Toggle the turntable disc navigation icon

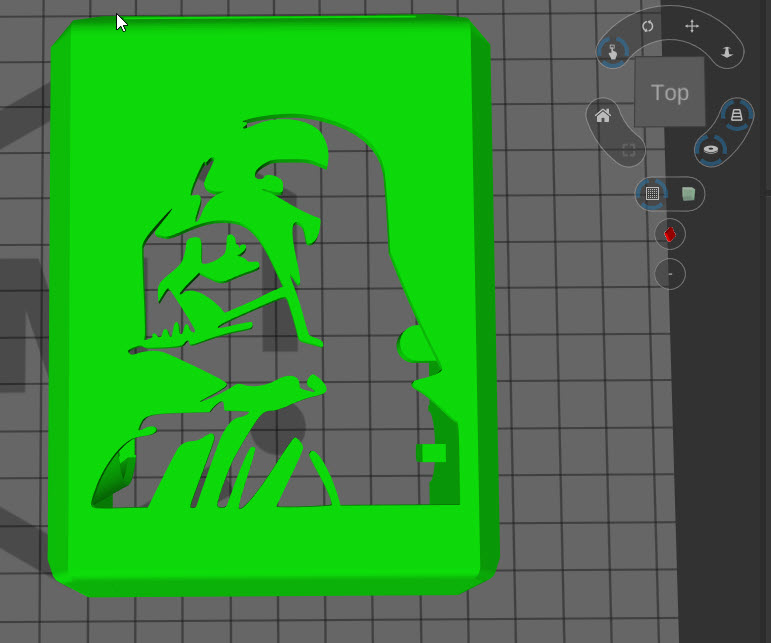711,149
